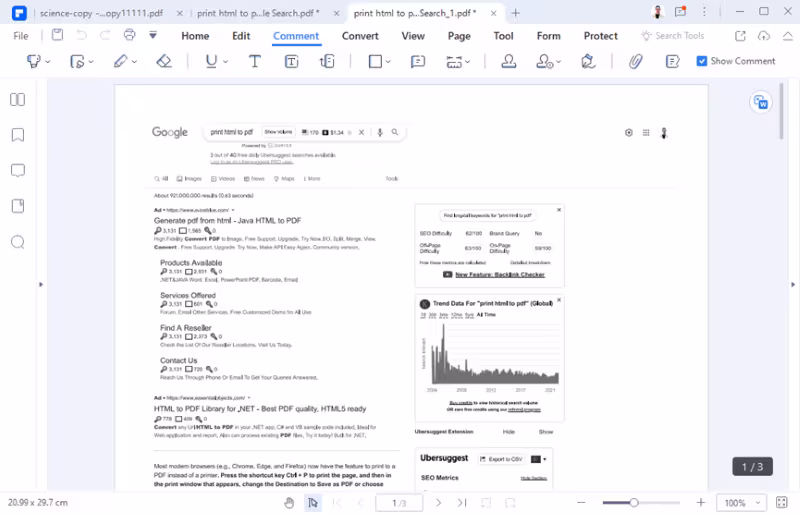
Task: Expand area highlight tool options
Action: [91, 62]
